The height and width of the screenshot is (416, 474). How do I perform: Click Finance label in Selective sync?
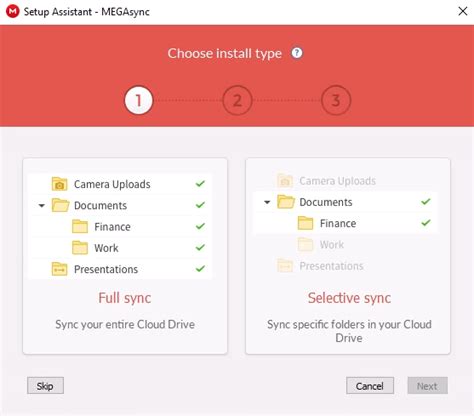pyautogui.click(x=338, y=223)
